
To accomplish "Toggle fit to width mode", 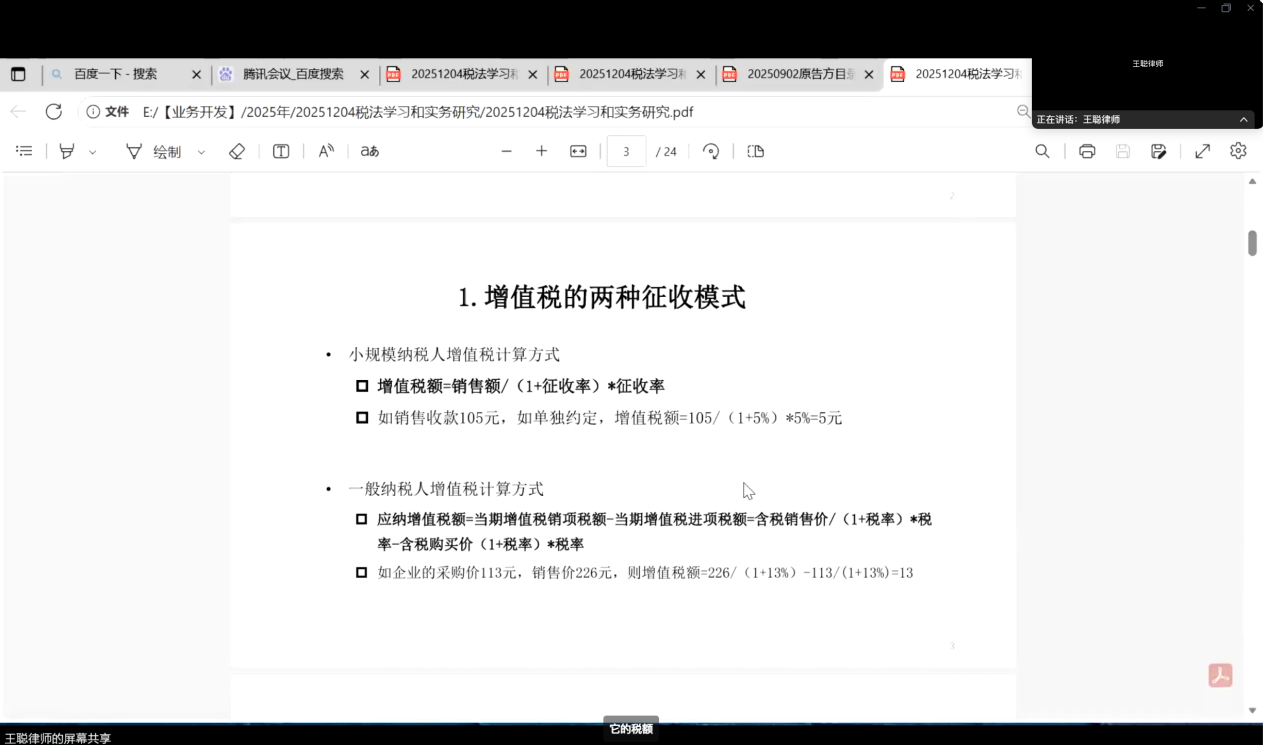I will [x=578, y=151].
